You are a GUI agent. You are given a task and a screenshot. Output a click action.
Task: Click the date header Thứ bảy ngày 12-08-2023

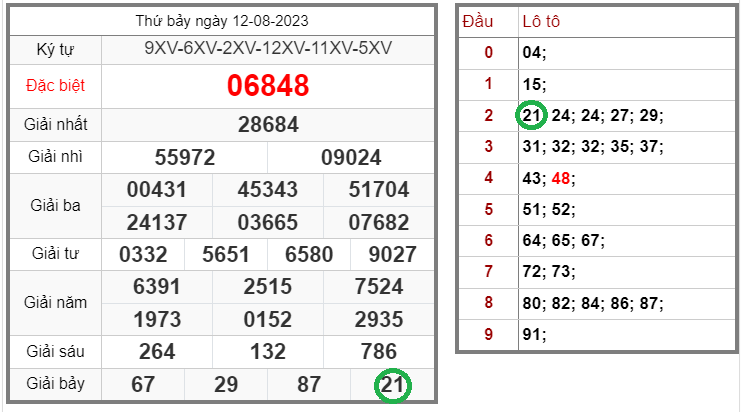223,21
